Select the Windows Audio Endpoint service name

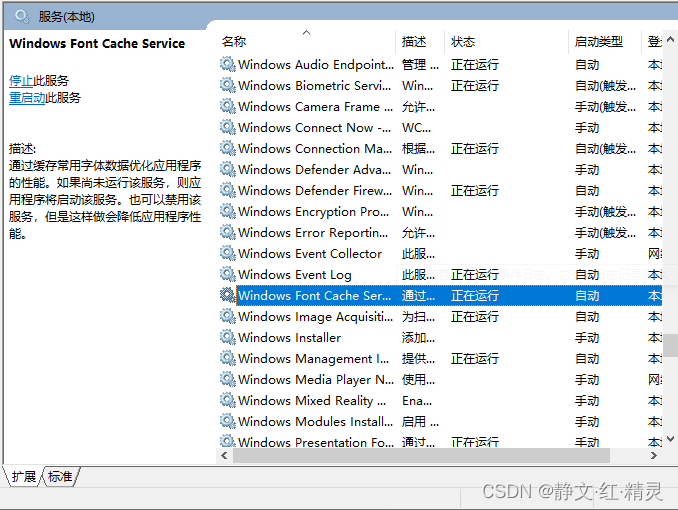point(316,64)
